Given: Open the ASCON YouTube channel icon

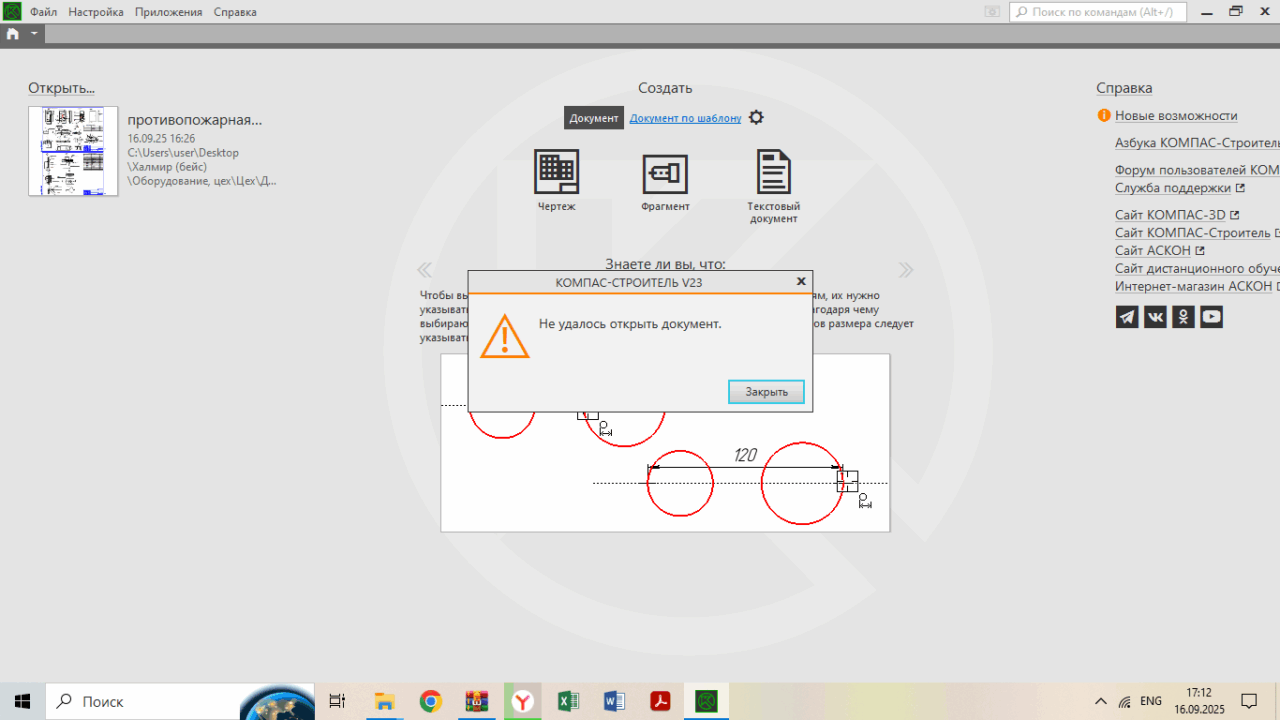Looking at the screenshot, I should 1211,317.
